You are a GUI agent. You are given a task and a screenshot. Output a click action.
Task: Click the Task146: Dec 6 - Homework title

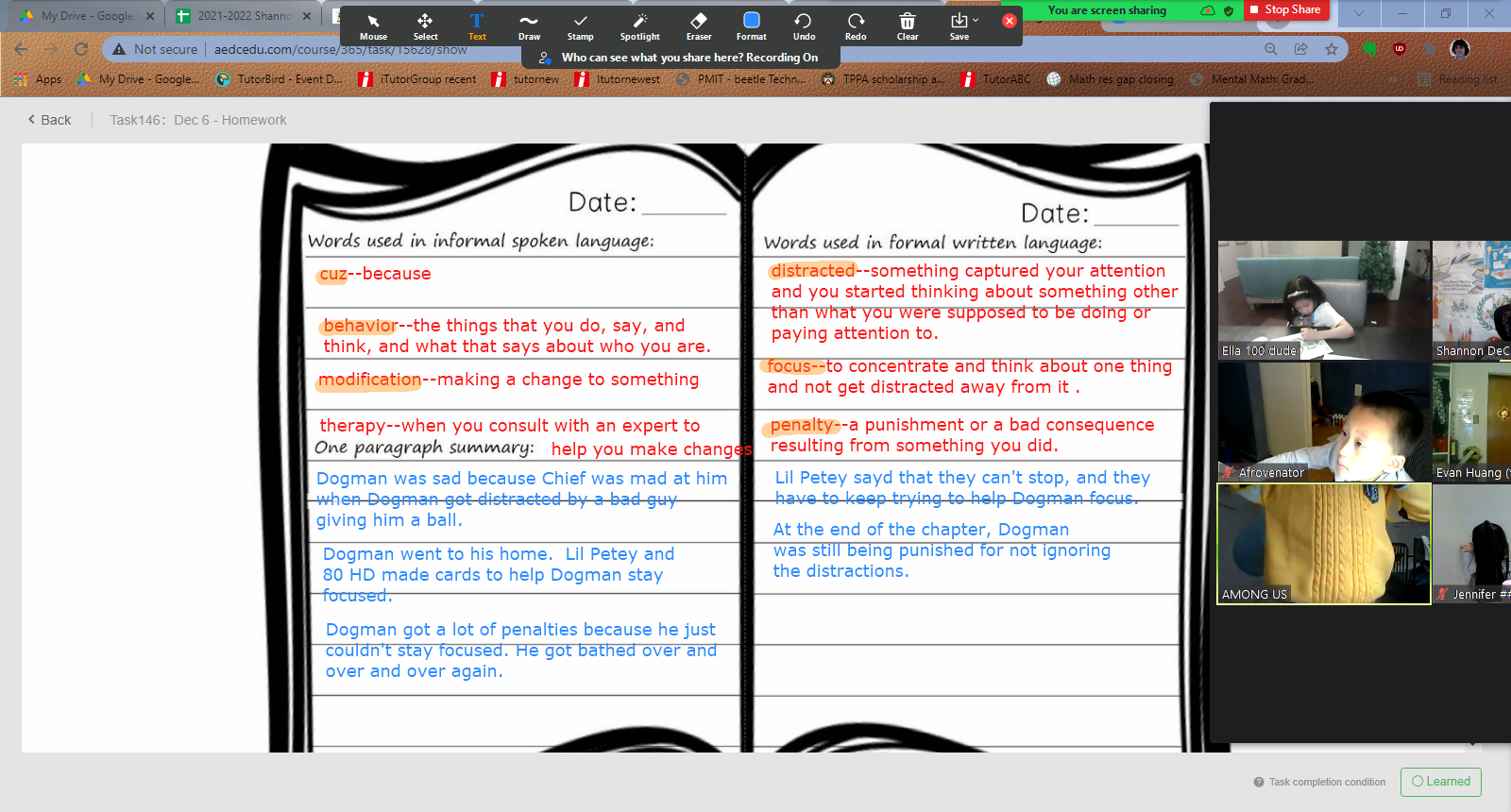pos(198,120)
